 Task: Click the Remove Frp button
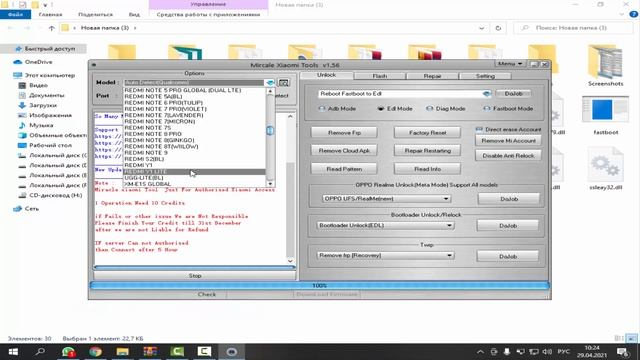(x=344, y=133)
